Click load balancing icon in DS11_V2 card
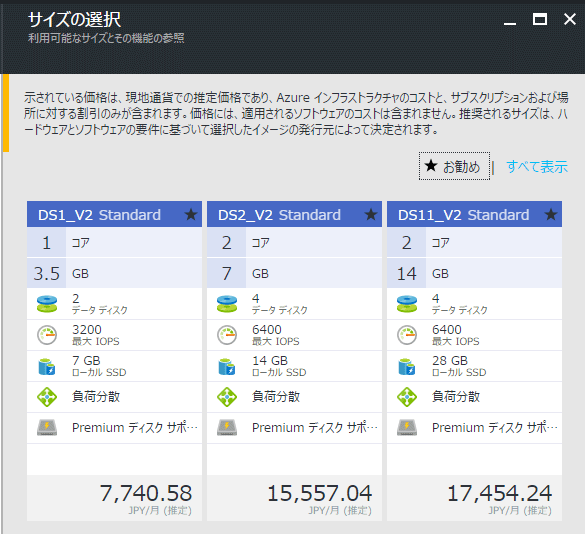The width and height of the screenshot is (585, 534). coord(407,397)
